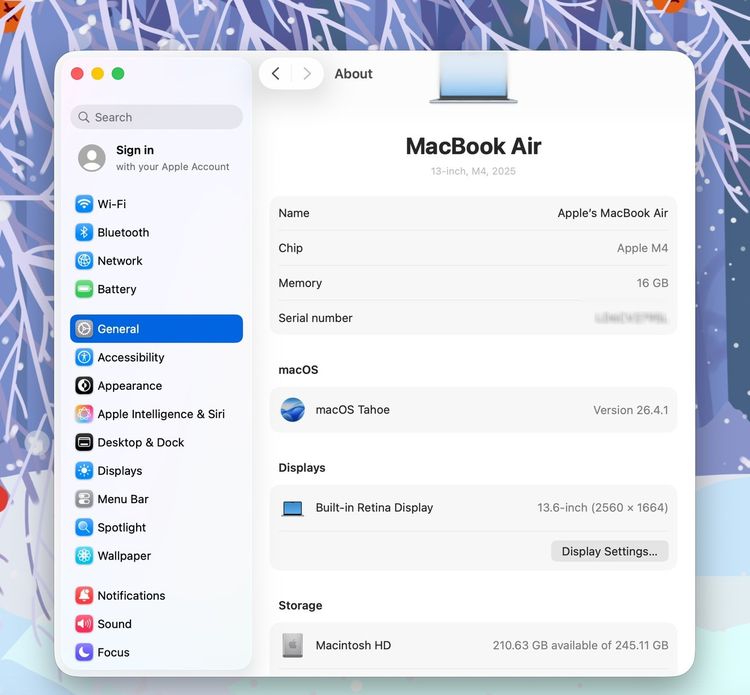Screen dimensions: 750x695
Task: Go back with the left chevron
Action: click(276, 74)
